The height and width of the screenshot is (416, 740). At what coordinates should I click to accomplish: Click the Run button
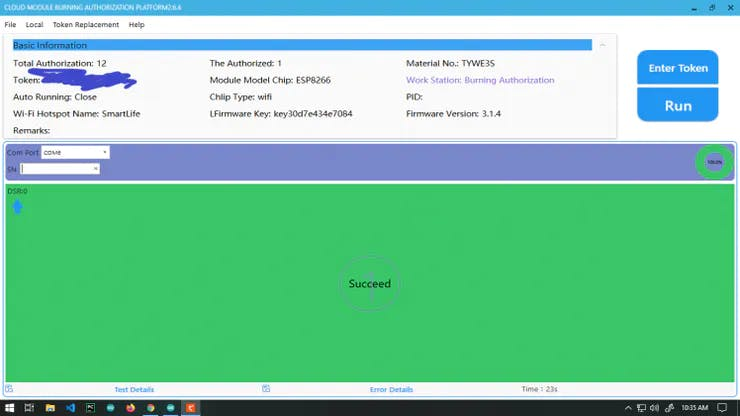(678, 105)
